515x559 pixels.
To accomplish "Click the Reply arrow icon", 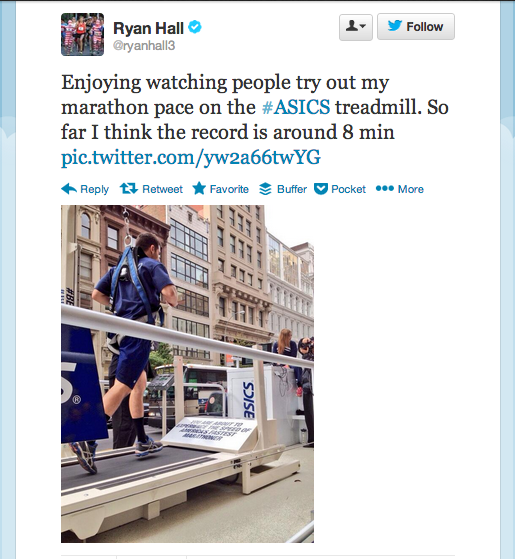I will (x=69, y=189).
